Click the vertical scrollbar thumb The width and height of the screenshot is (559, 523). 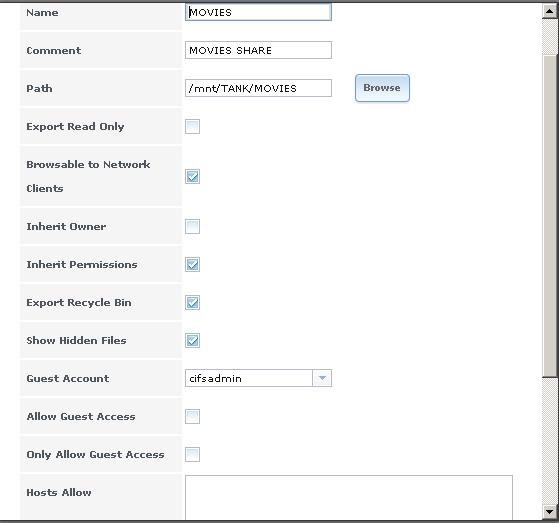click(549, 216)
